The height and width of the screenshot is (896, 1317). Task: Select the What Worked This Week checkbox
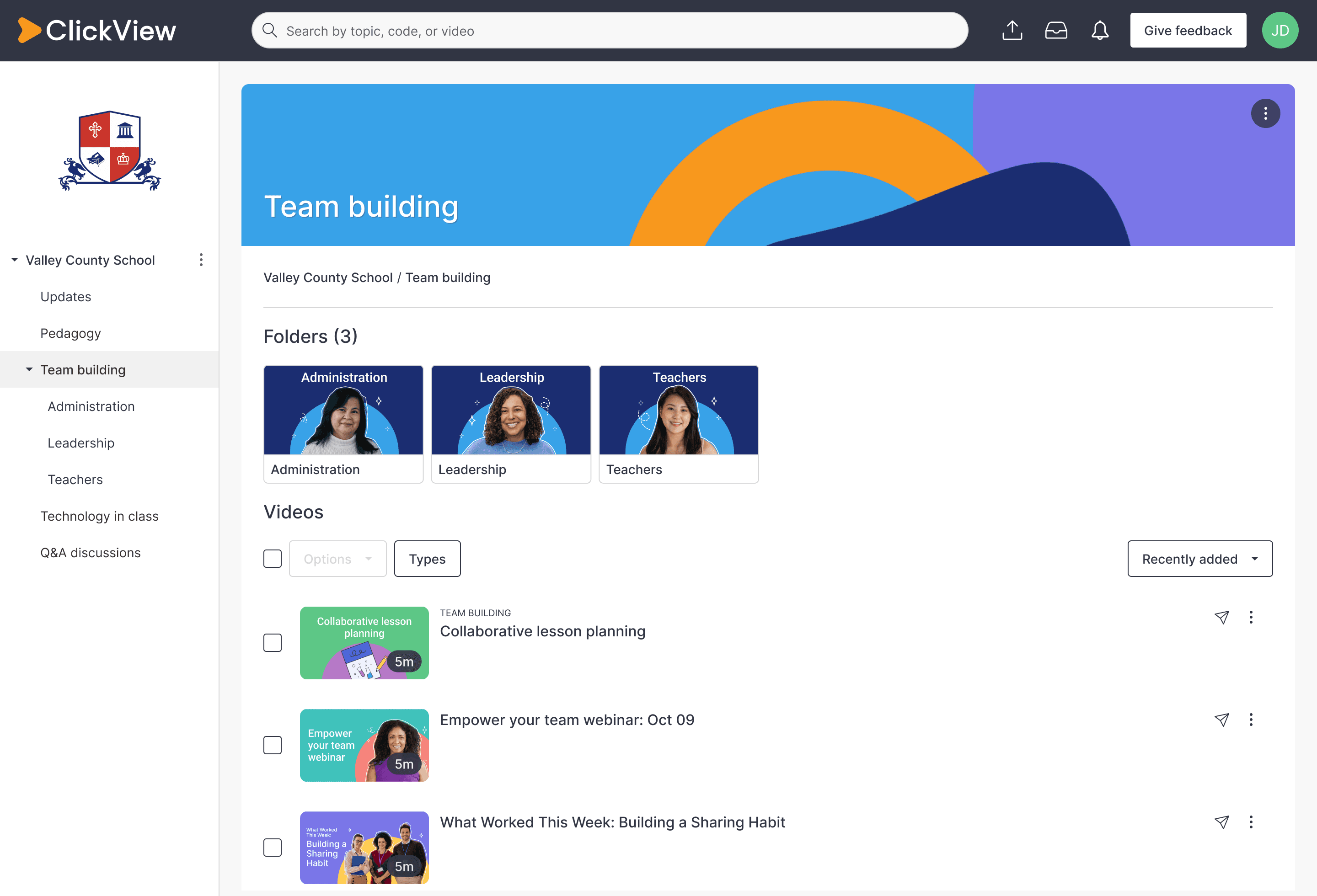tap(273, 848)
